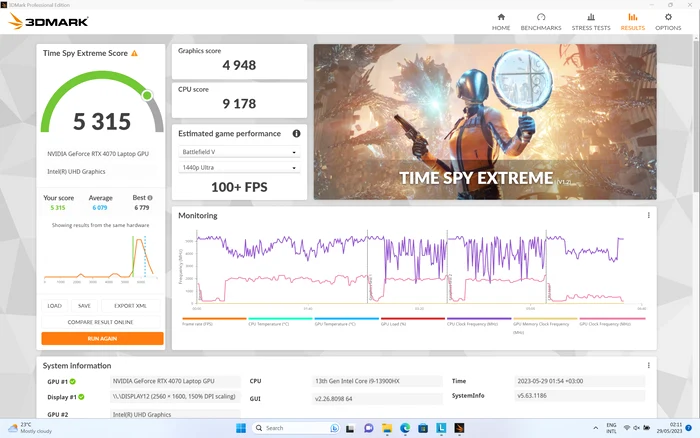This screenshot has height=438, width=700.
Task: Click the 3DMark taskbar icon
Action: coord(459,428)
